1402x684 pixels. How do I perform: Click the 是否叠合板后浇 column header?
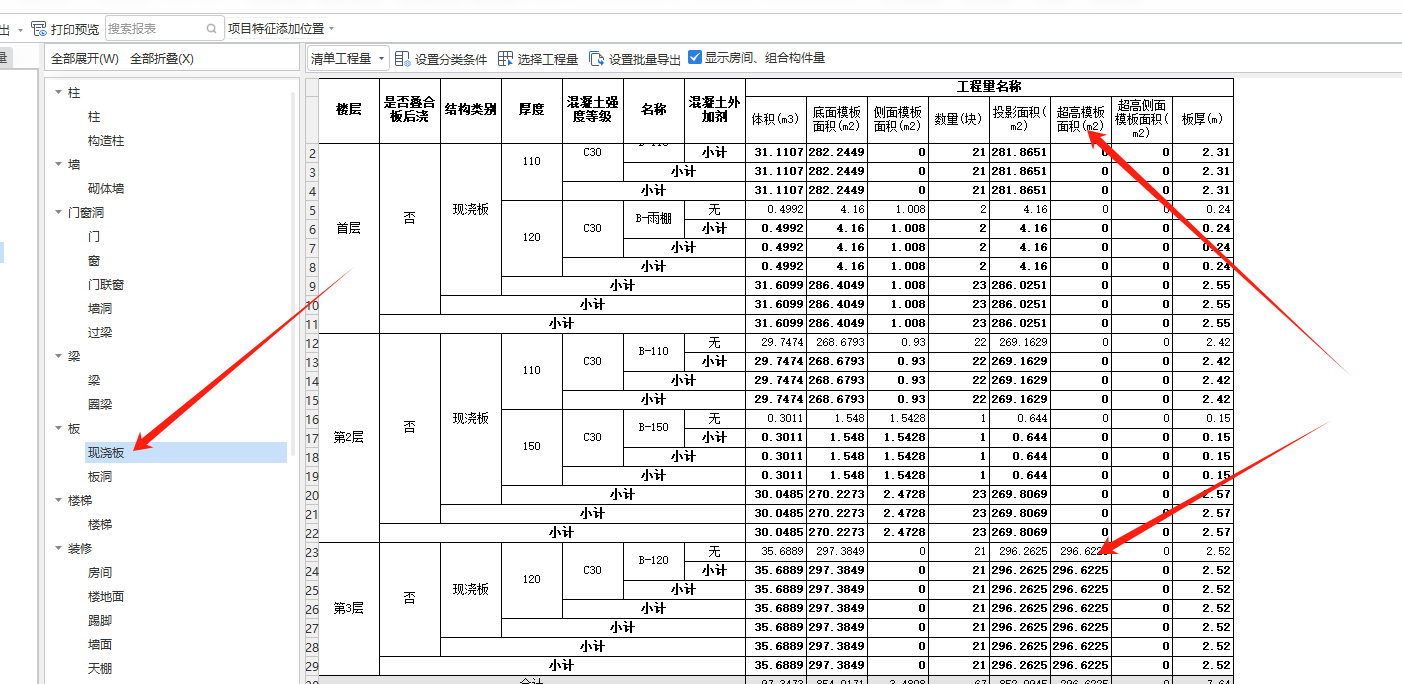pyautogui.click(x=410, y=110)
